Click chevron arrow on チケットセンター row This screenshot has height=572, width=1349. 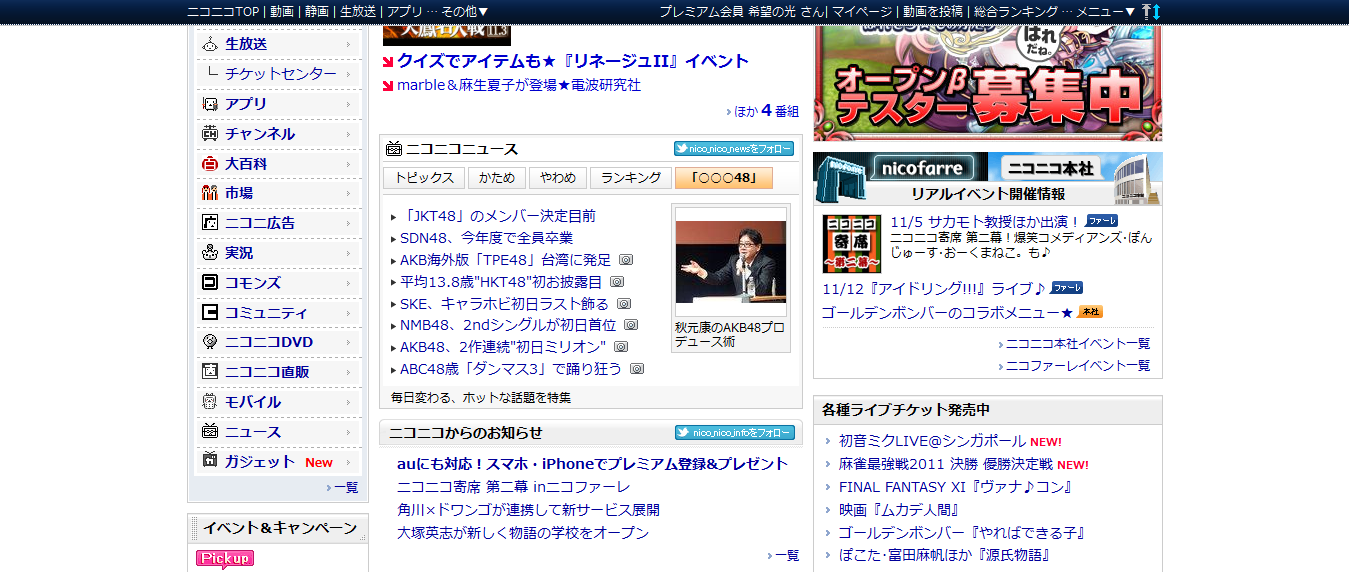coord(349,74)
